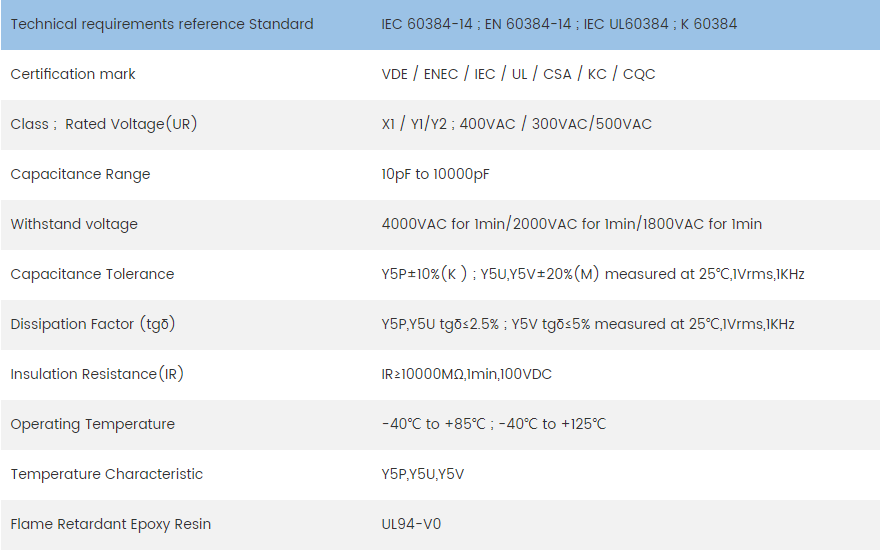This screenshot has height=551, width=880.
Task: Select the '10pF to 10000pF' value
Action: pyautogui.click(x=435, y=174)
